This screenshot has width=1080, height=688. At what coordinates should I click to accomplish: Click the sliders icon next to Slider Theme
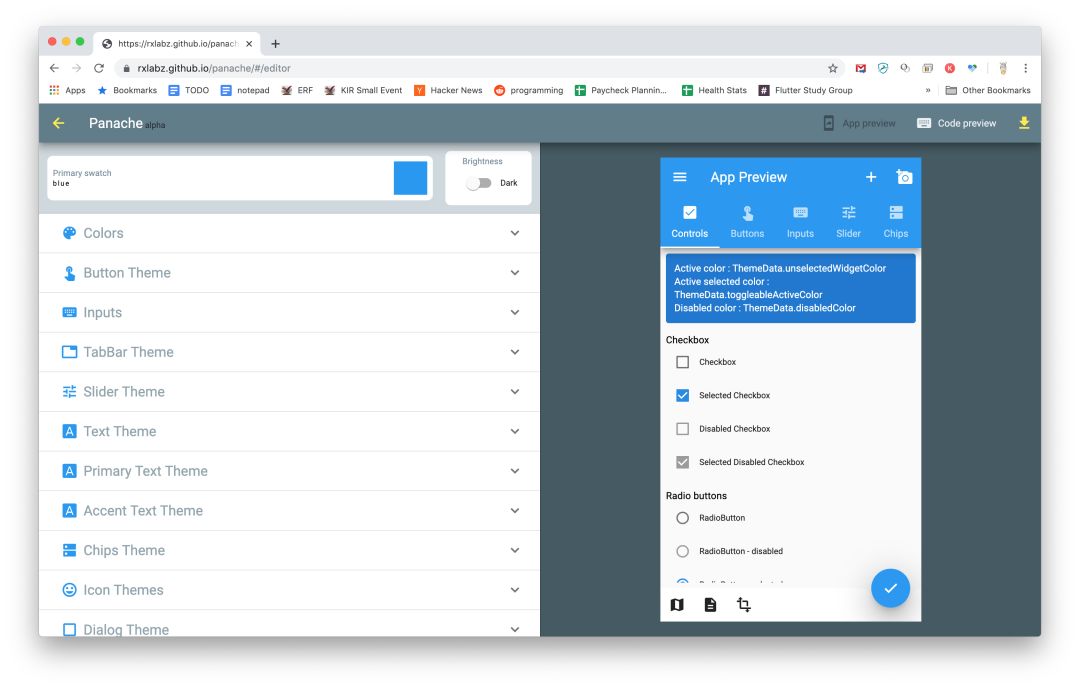click(70, 392)
